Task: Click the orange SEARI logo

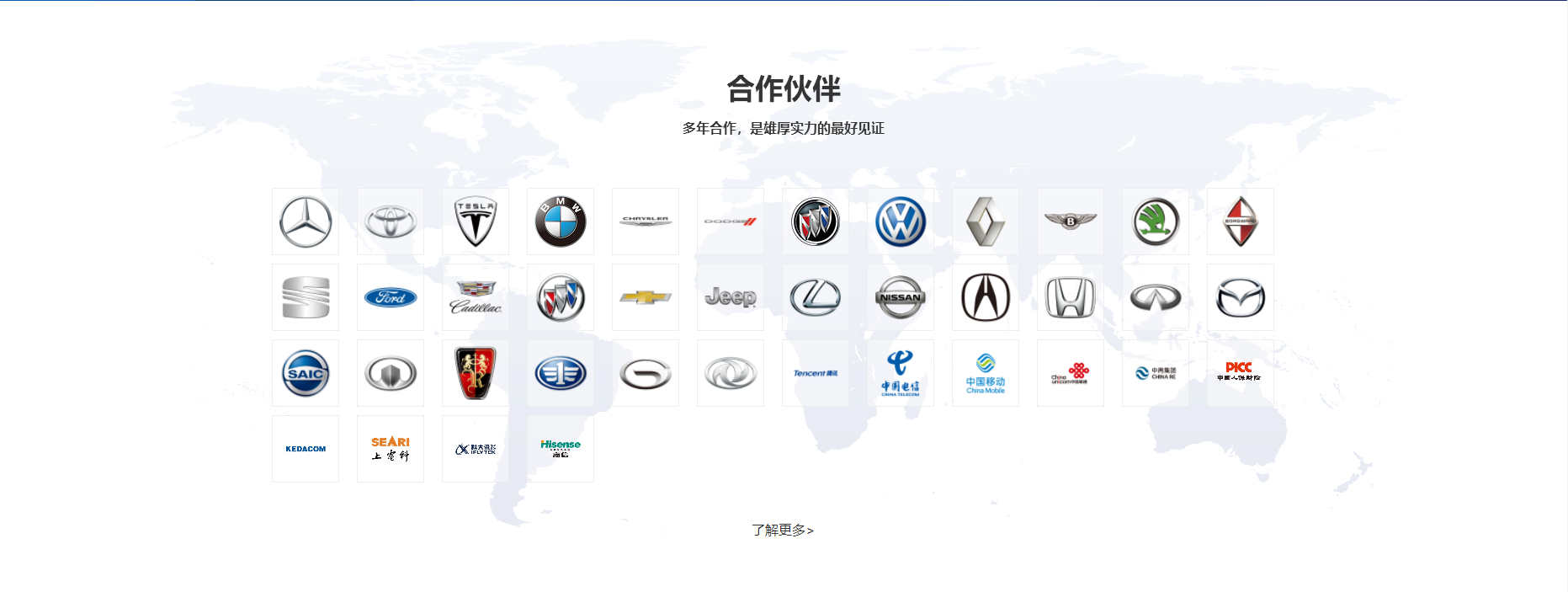Action: coord(391,449)
